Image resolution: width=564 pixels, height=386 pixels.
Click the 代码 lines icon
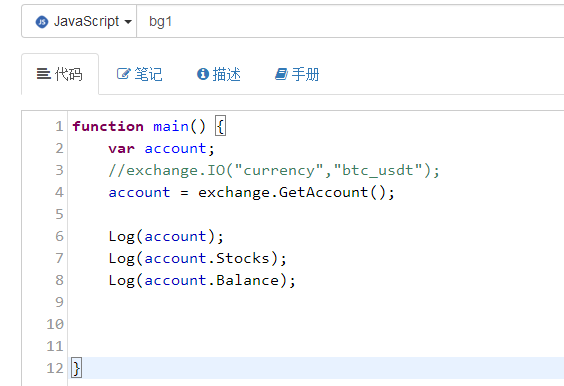pos(44,74)
